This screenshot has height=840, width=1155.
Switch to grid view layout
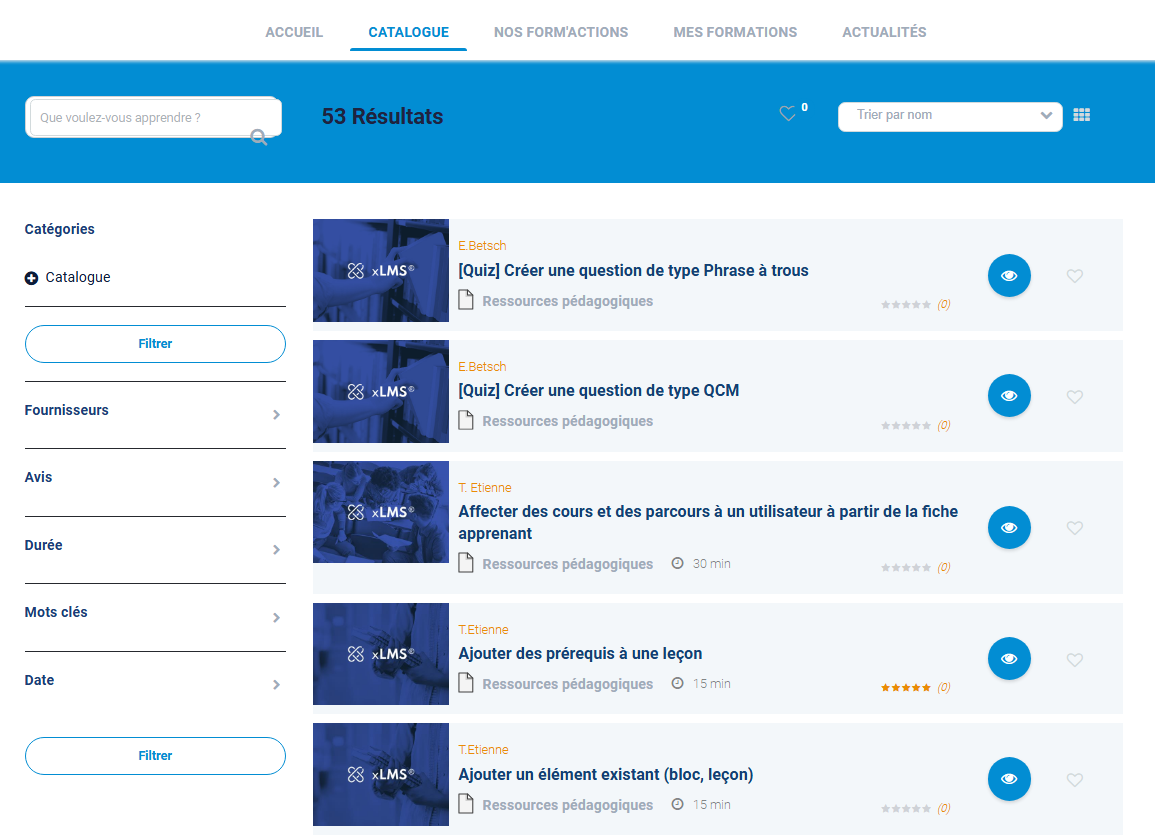click(1081, 115)
